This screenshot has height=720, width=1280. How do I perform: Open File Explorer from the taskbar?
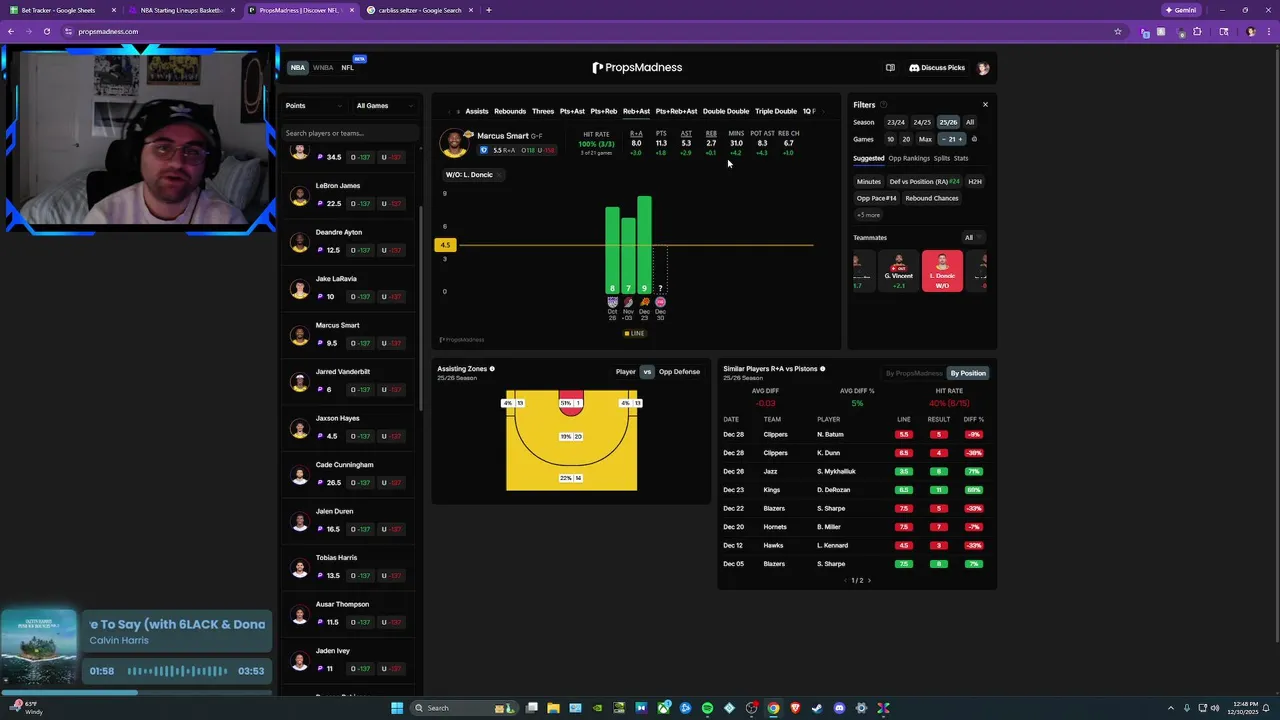[553, 708]
